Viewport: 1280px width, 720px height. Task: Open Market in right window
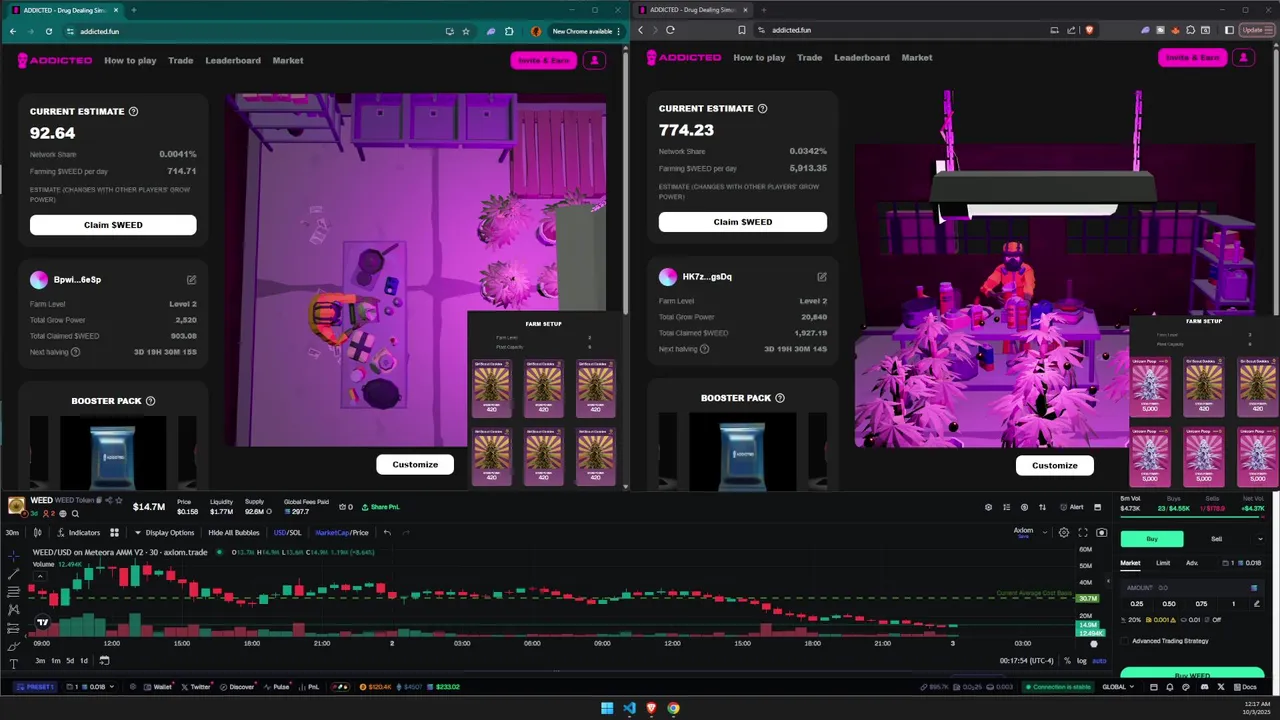tap(917, 57)
